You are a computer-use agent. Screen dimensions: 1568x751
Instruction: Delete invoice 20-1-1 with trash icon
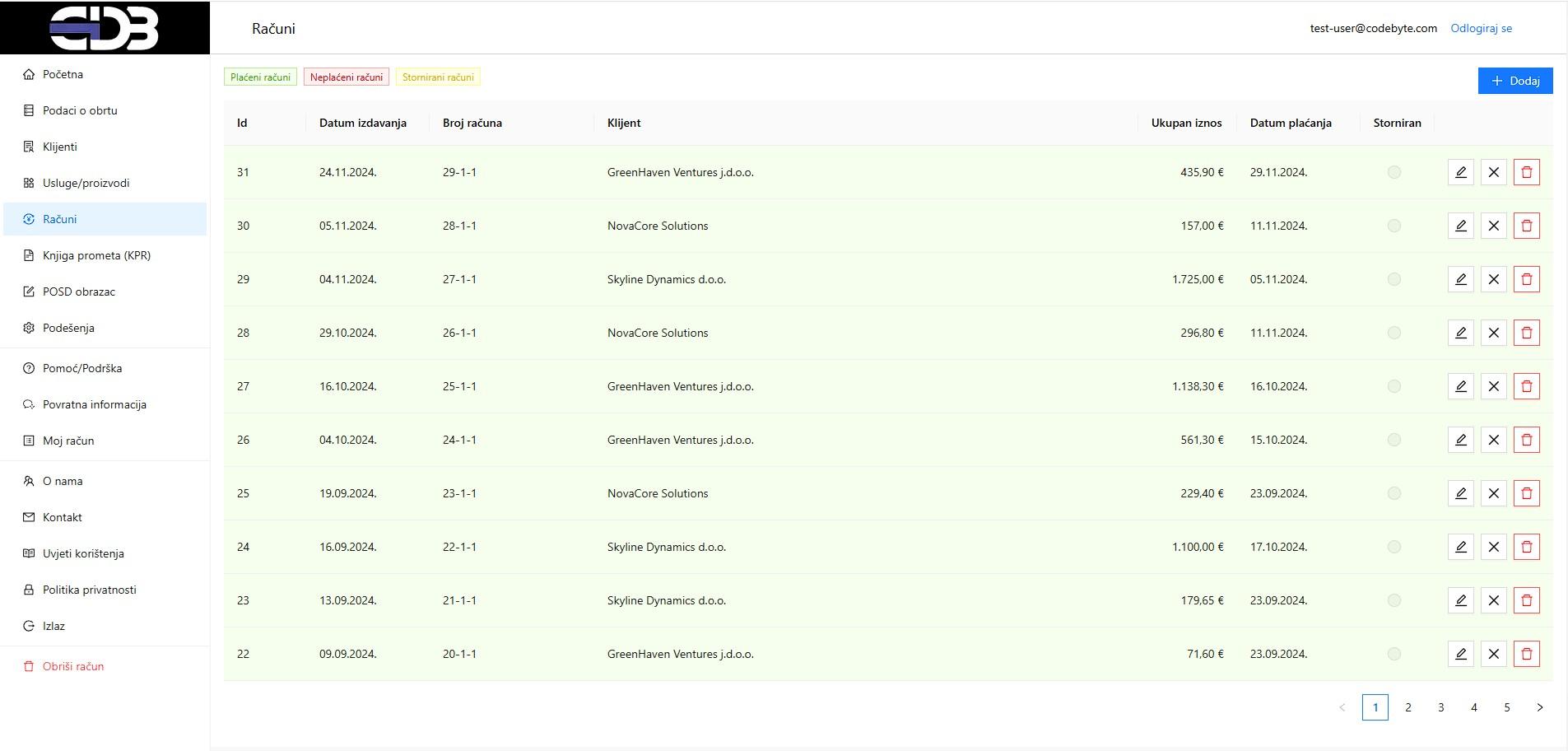1526,654
